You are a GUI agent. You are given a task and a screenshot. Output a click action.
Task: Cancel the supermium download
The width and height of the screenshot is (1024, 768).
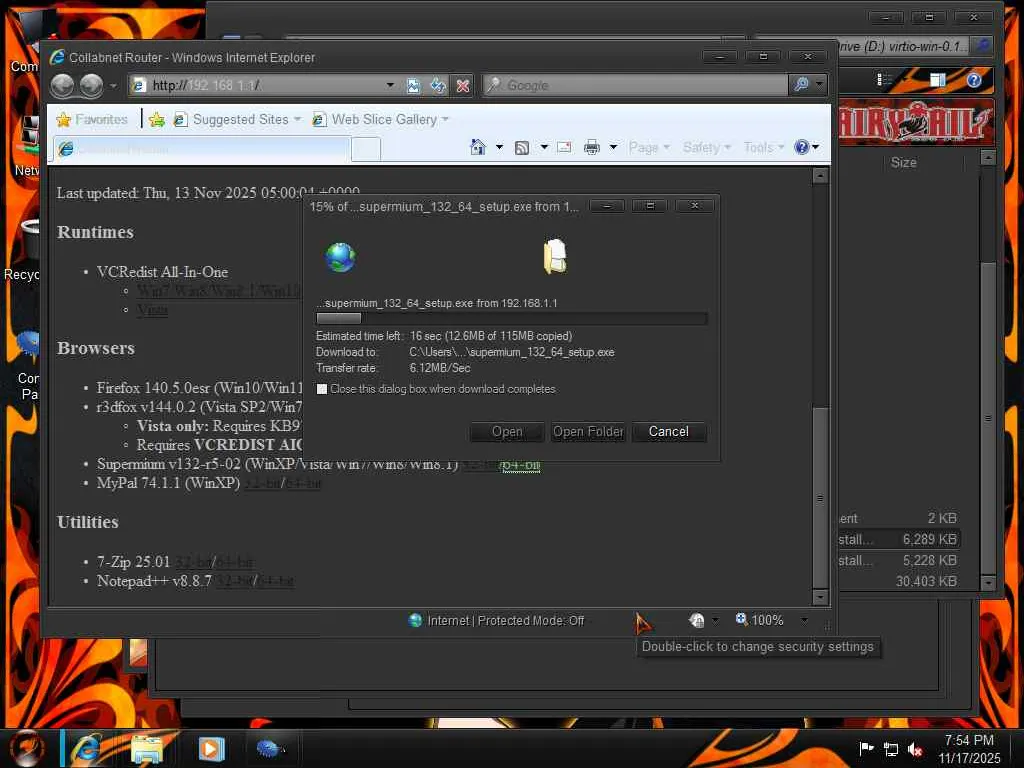pos(669,432)
